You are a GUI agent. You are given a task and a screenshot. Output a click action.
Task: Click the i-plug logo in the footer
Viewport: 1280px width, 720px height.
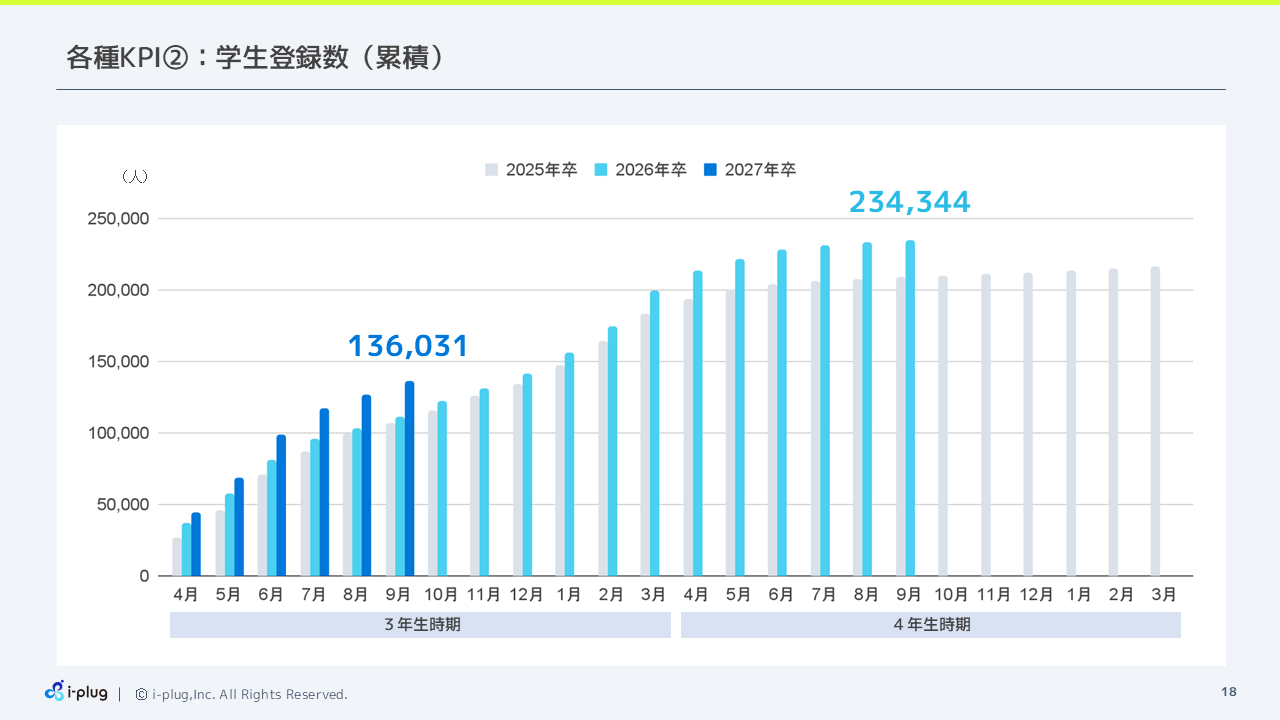click(76, 691)
